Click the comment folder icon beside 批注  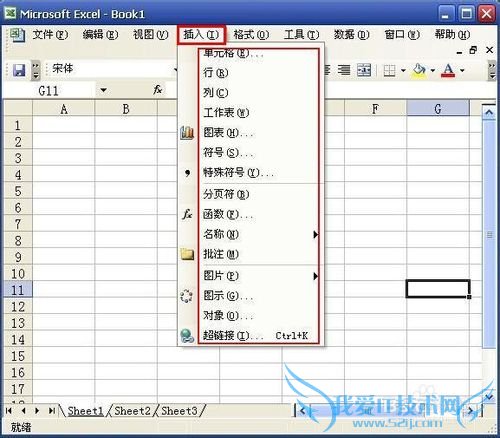(187, 254)
